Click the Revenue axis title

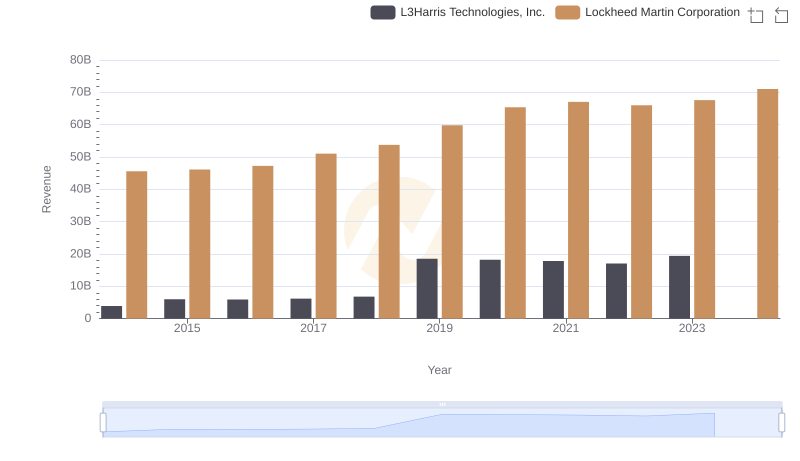(x=46, y=189)
